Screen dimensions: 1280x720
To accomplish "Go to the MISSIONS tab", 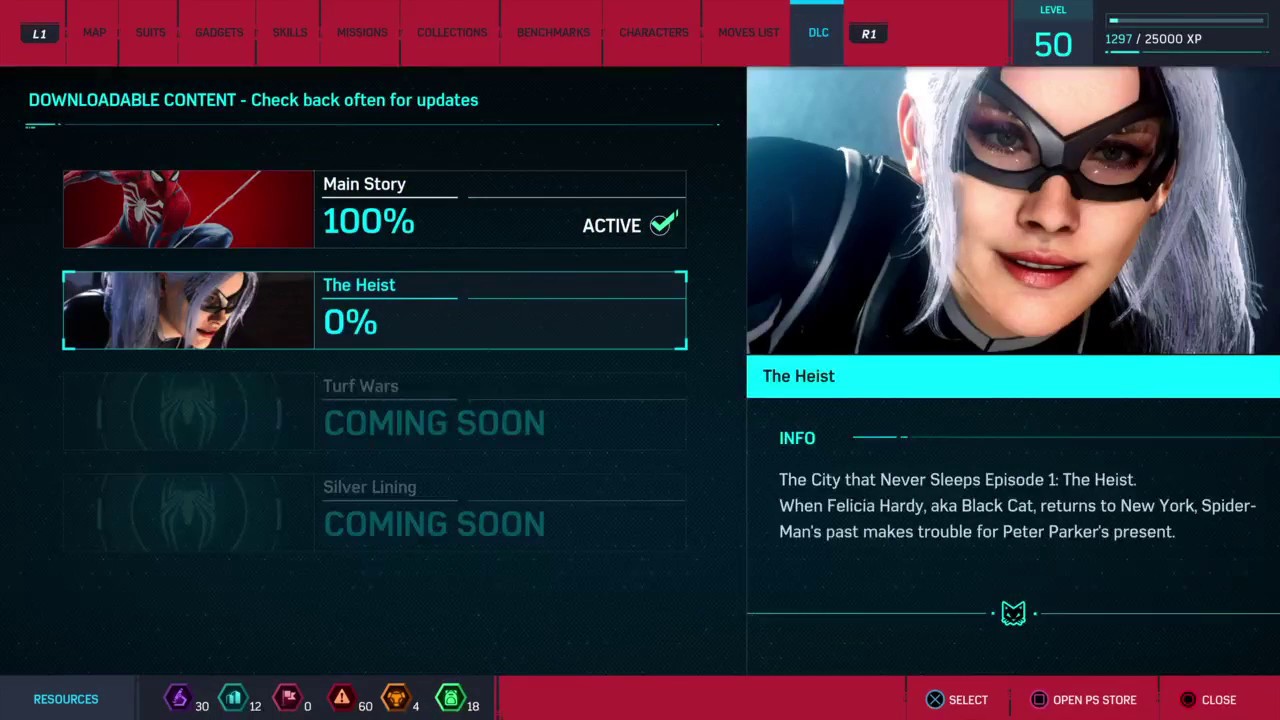I will [362, 33].
